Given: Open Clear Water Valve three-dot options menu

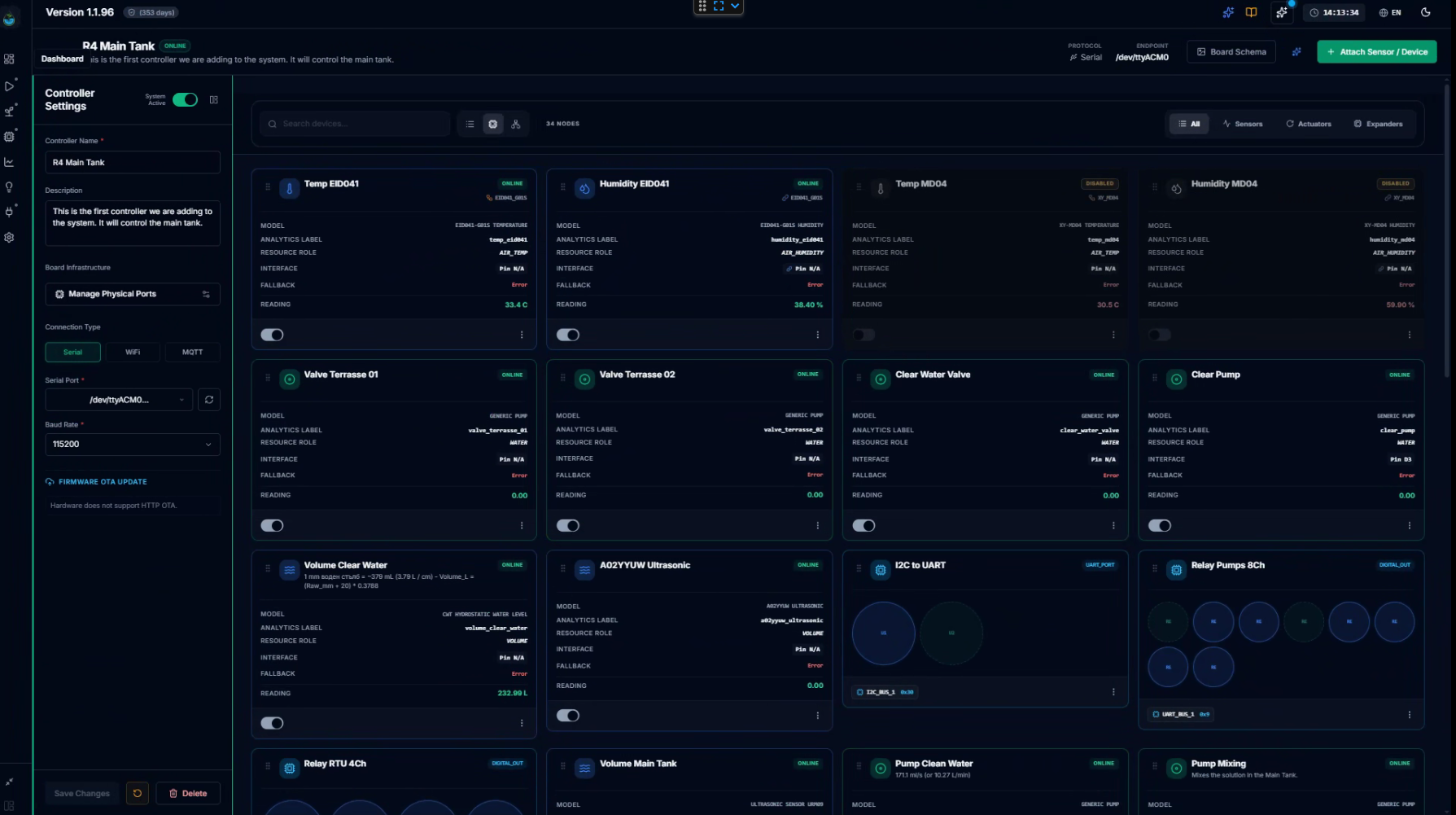Looking at the screenshot, I should pos(1113,525).
